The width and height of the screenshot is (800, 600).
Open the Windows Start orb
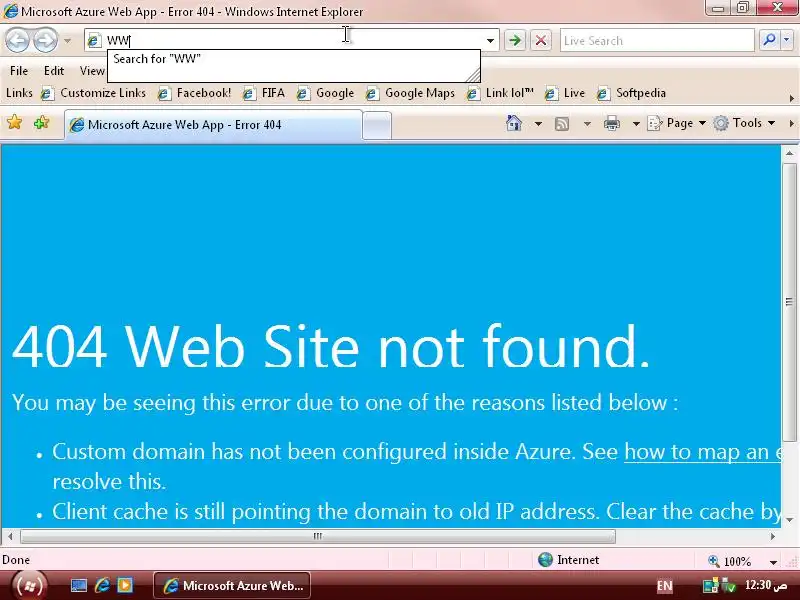[x=29, y=586]
